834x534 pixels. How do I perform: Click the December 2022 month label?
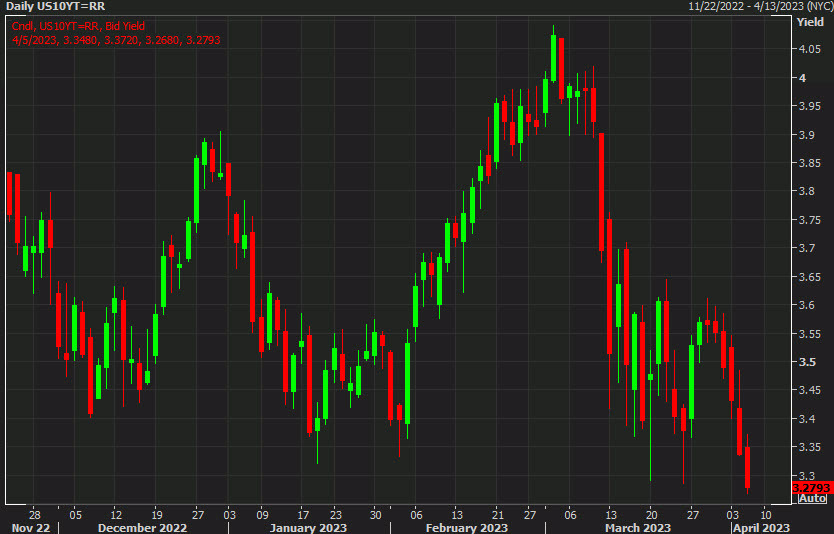tap(143, 528)
